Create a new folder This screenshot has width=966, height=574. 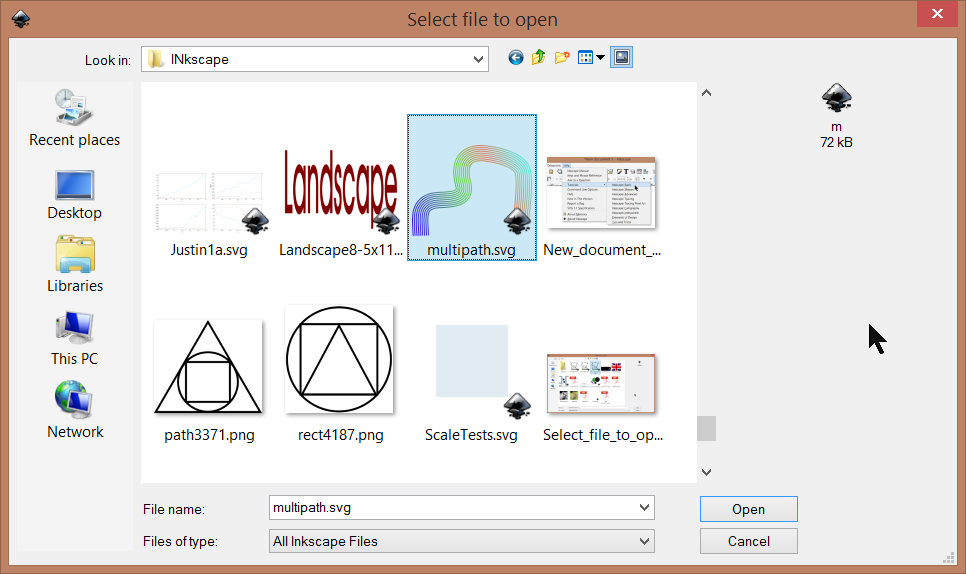562,58
